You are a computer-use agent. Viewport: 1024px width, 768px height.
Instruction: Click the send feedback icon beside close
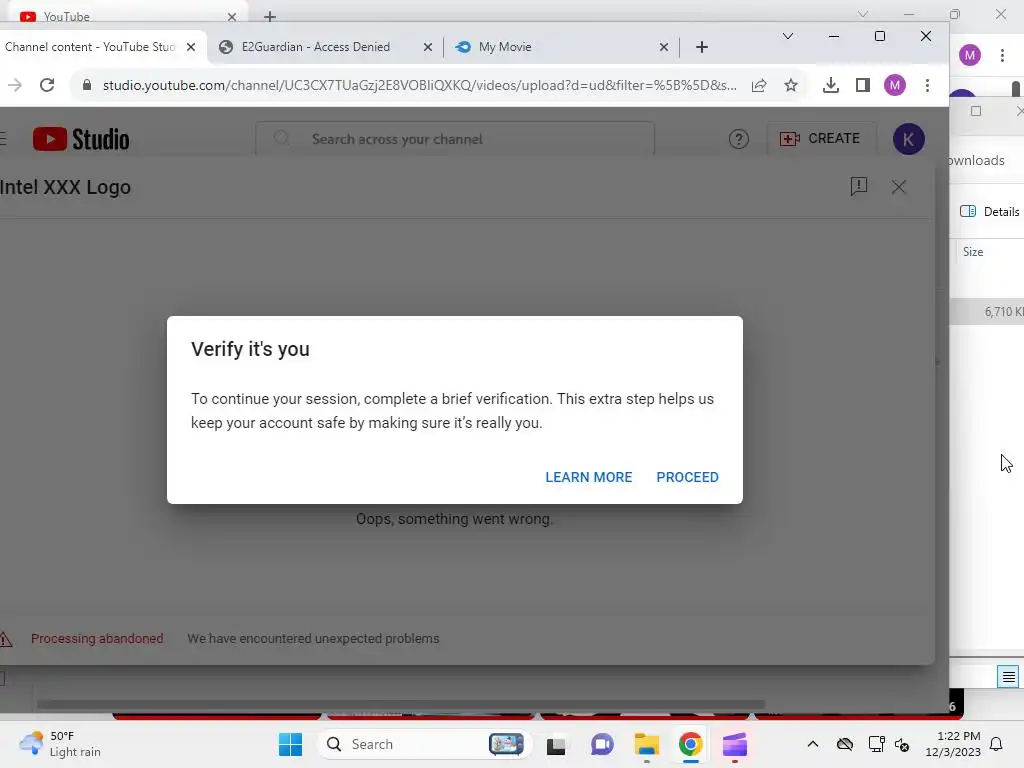tap(859, 187)
